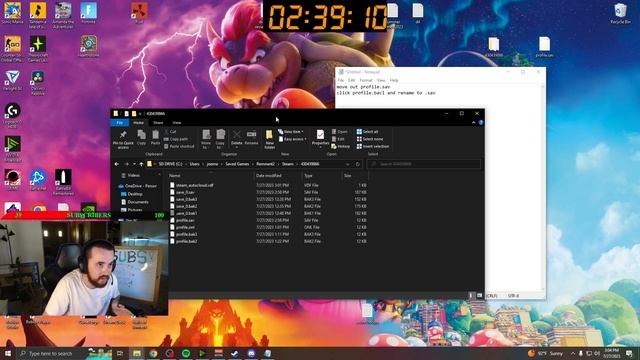
Task: Click the Fortnite desktop icon
Action: coord(88,13)
